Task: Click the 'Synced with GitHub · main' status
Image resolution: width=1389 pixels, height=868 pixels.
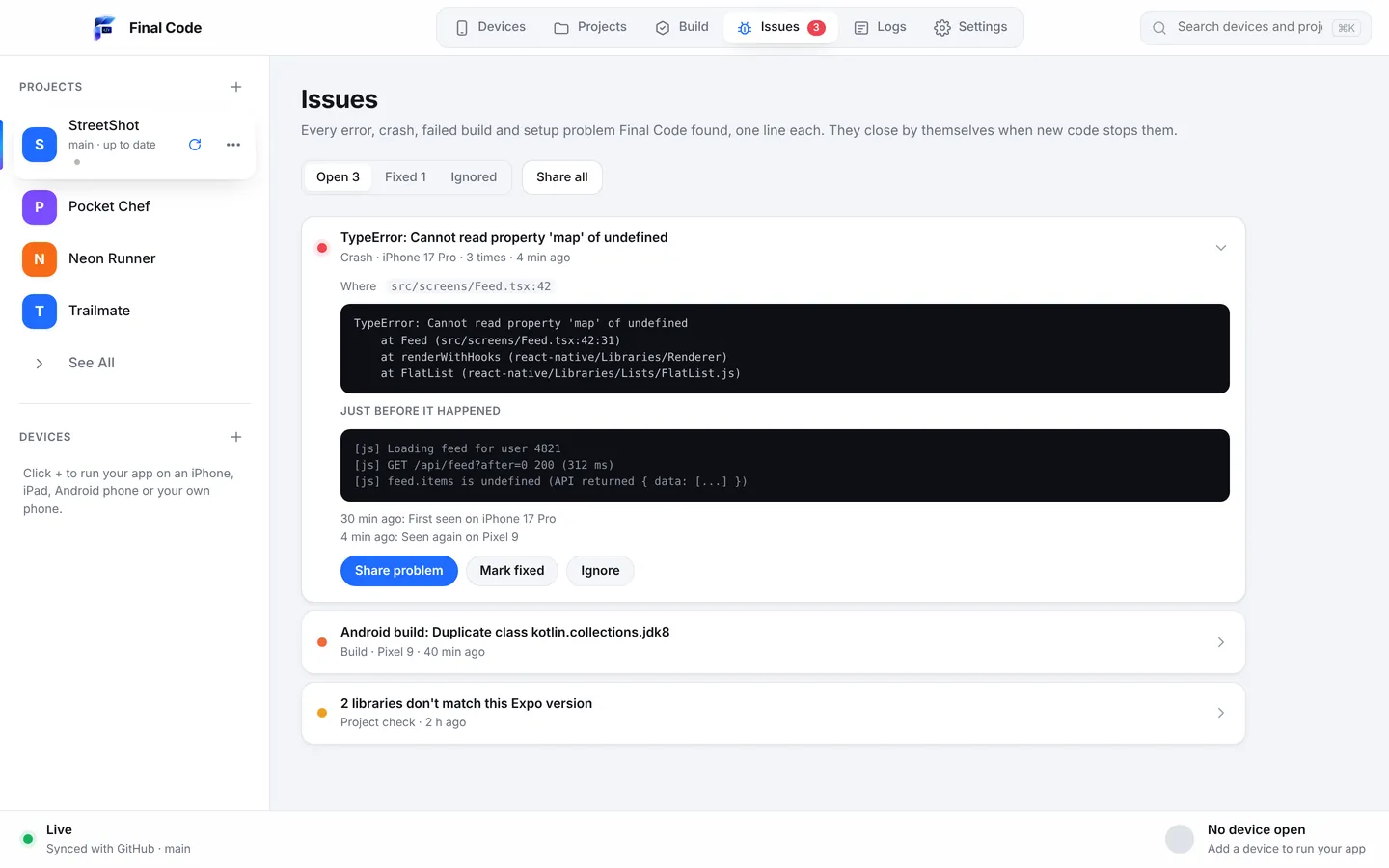Action: (x=119, y=849)
